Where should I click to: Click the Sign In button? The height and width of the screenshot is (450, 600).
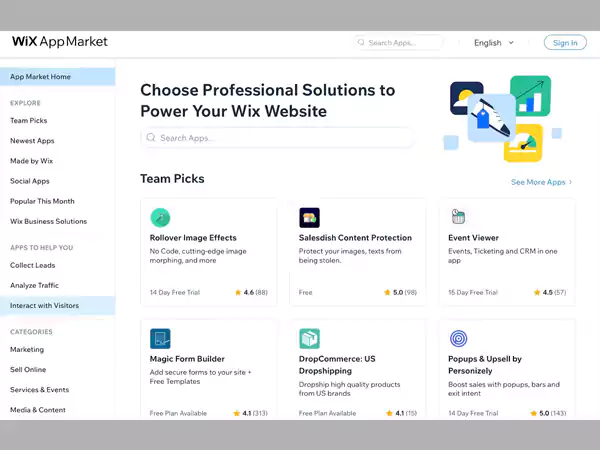click(565, 42)
